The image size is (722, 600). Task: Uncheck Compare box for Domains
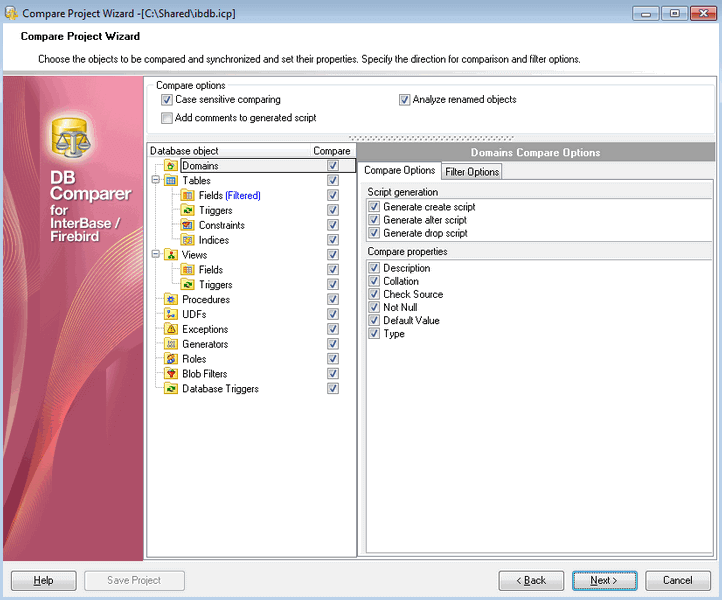(333, 165)
